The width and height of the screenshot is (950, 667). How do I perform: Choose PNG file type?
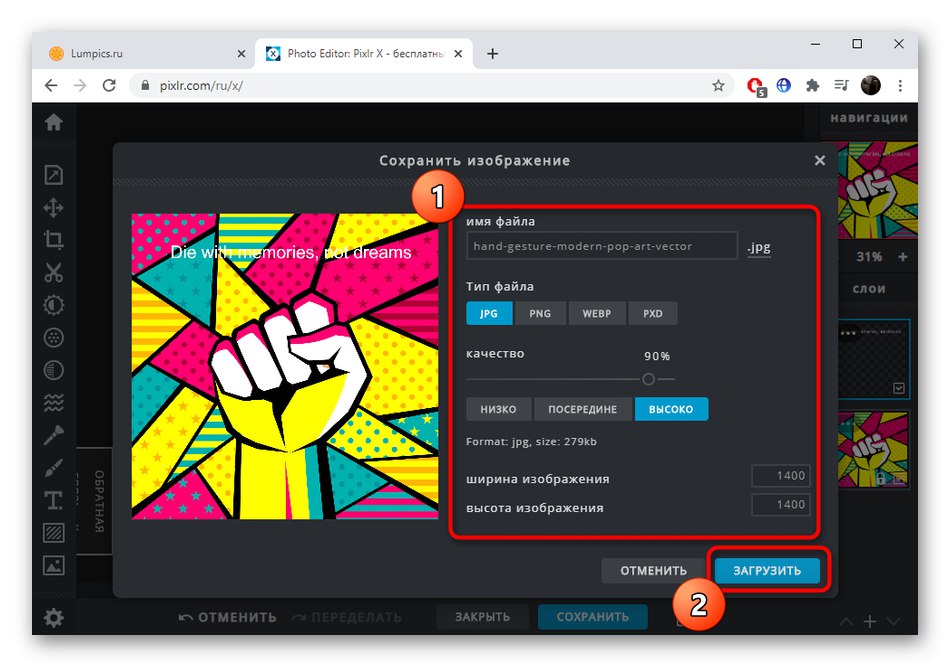pyautogui.click(x=540, y=313)
